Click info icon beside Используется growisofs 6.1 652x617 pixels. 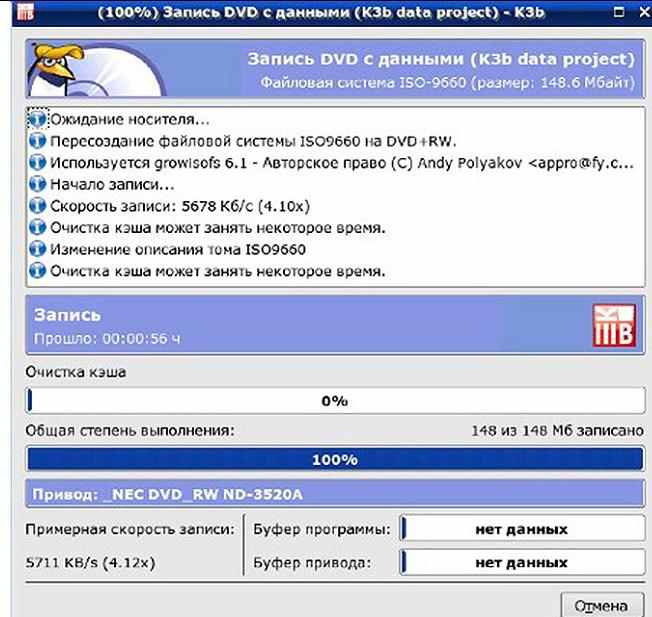click(37, 163)
